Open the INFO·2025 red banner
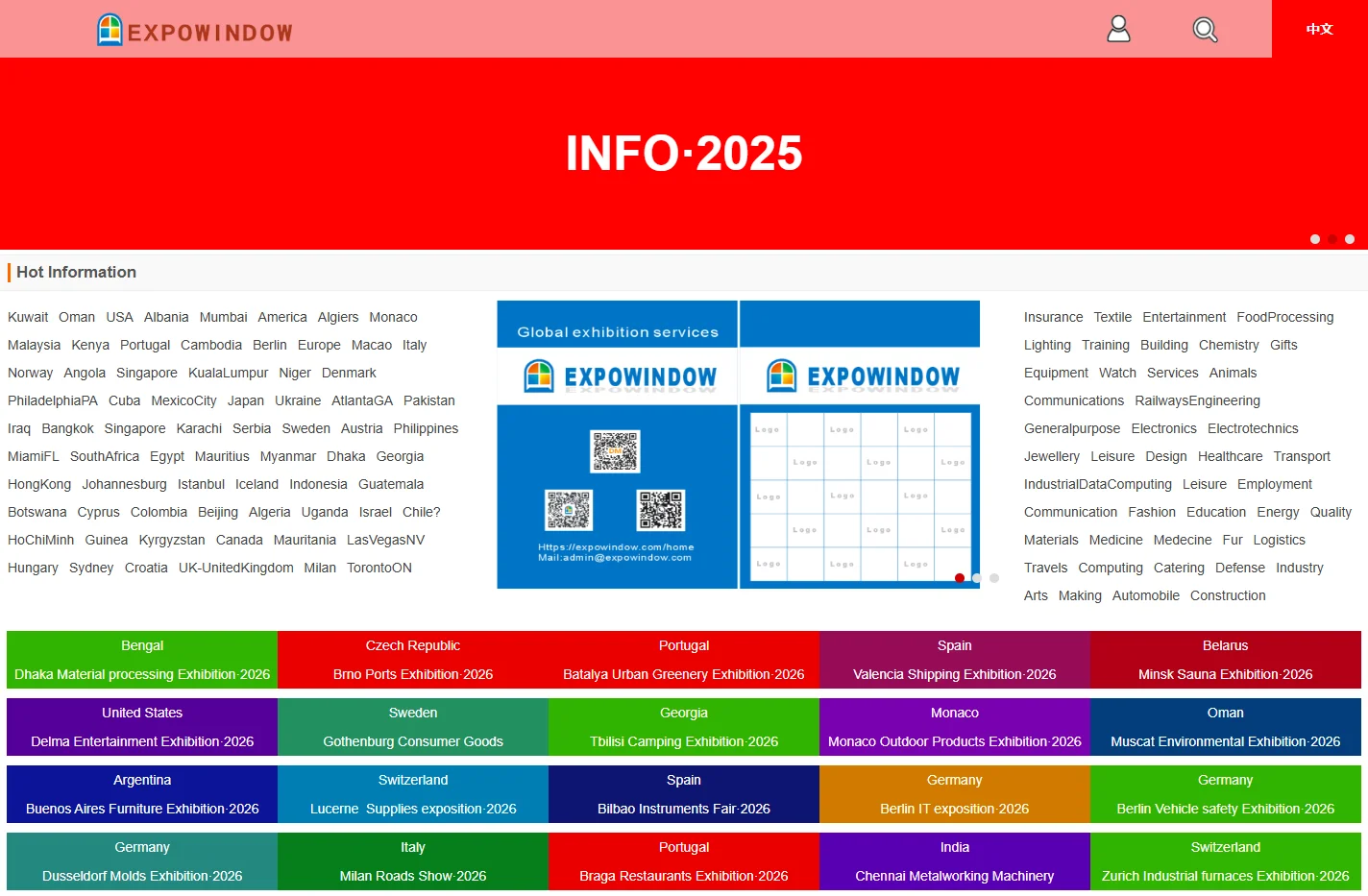The width and height of the screenshot is (1368, 896). [x=684, y=154]
